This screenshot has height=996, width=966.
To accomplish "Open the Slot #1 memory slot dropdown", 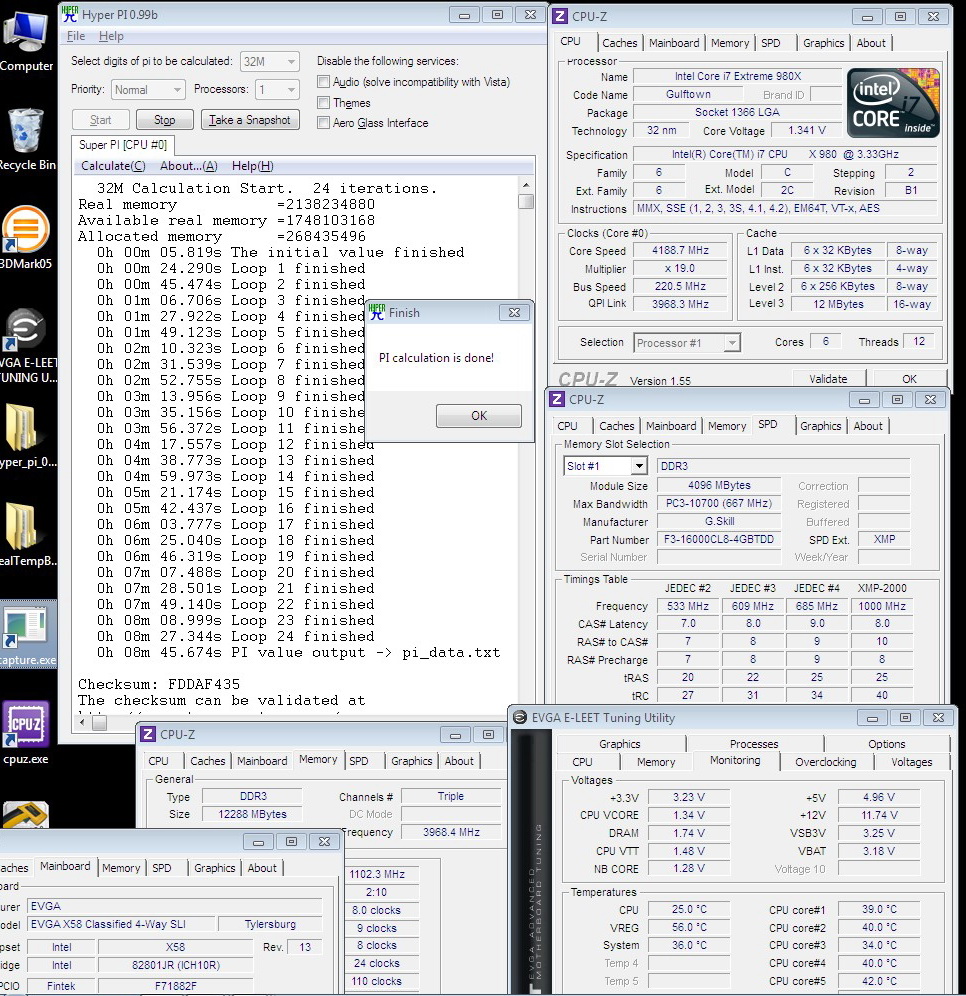I will click(x=605, y=466).
